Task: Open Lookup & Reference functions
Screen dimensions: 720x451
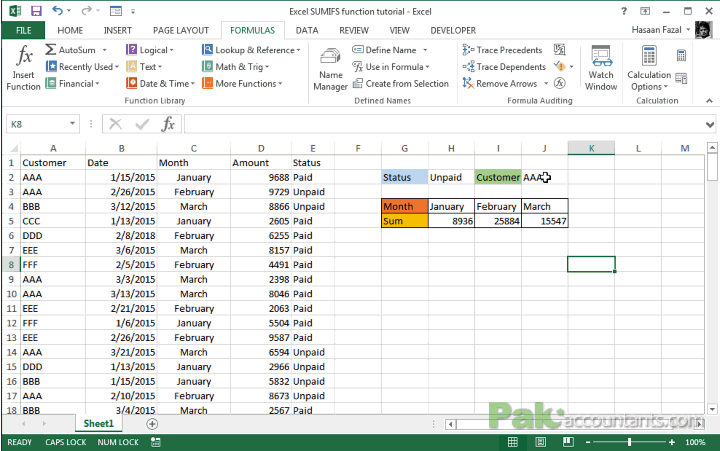Action: (251, 50)
